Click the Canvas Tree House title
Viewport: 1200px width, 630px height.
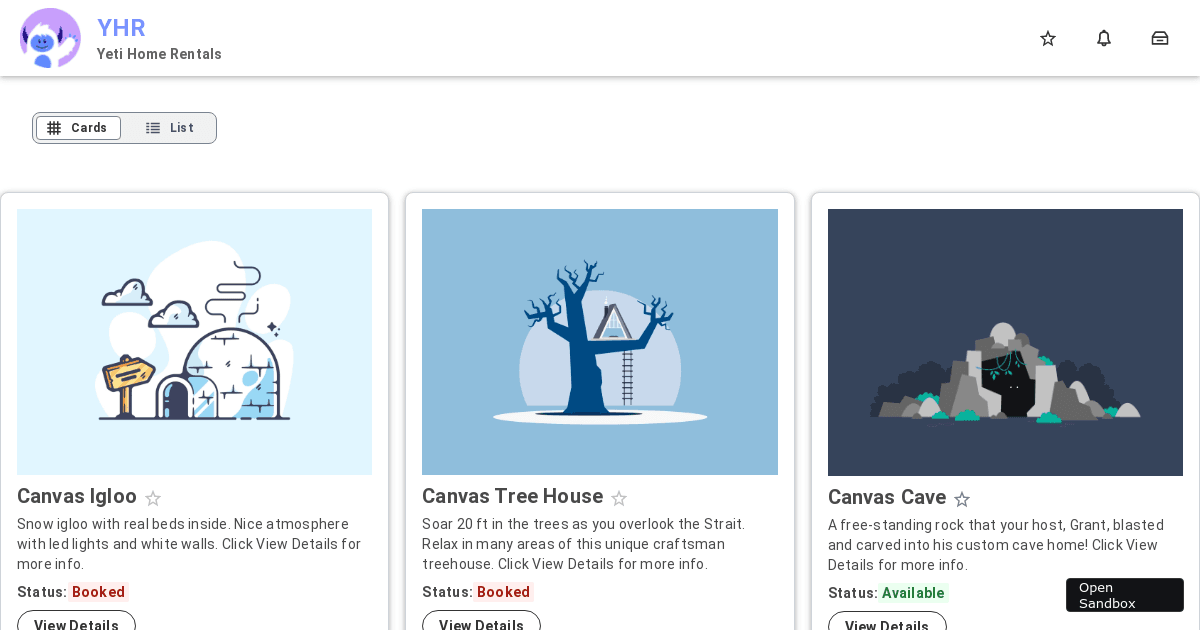pos(512,496)
